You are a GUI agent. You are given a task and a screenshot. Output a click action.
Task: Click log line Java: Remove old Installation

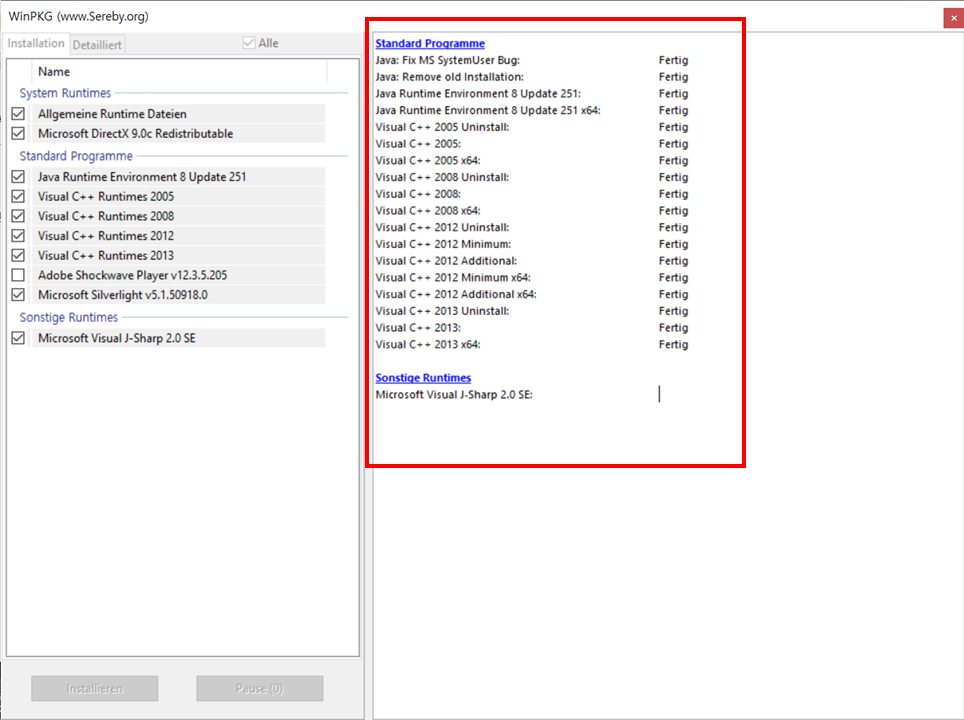point(449,77)
